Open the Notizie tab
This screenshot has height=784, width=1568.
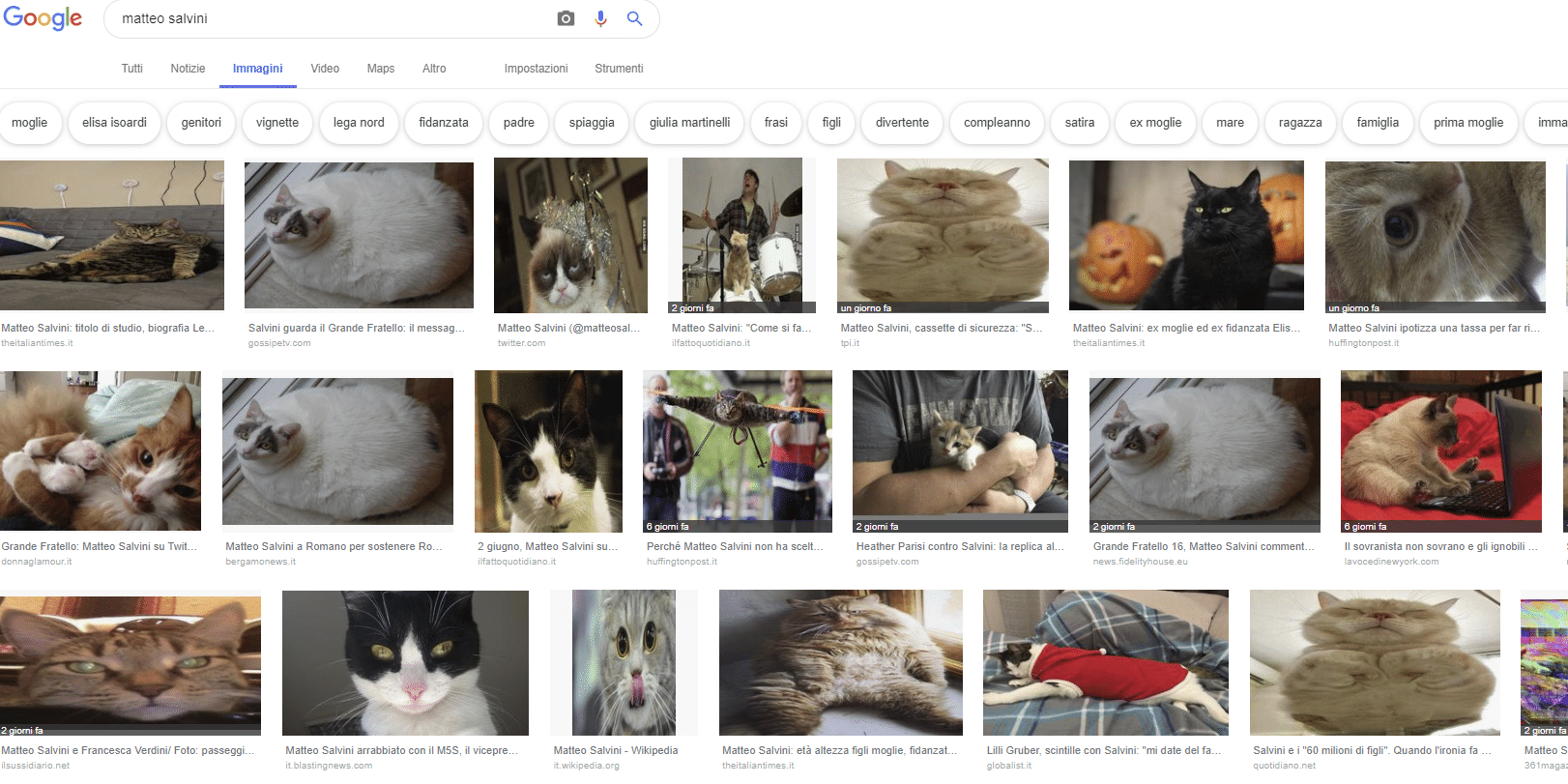[188, 69]
